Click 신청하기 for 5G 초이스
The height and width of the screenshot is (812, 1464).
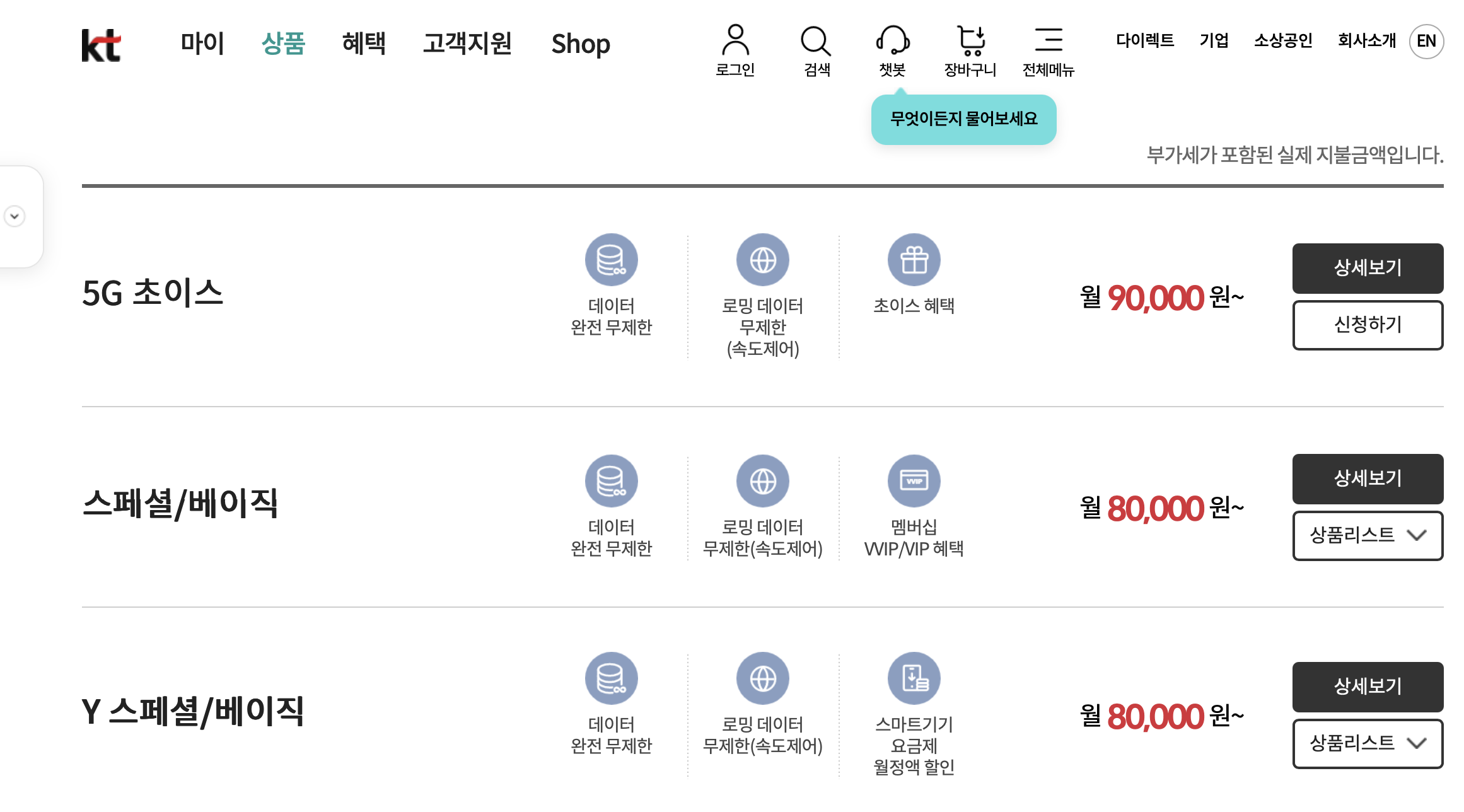tap(1368, 325)
